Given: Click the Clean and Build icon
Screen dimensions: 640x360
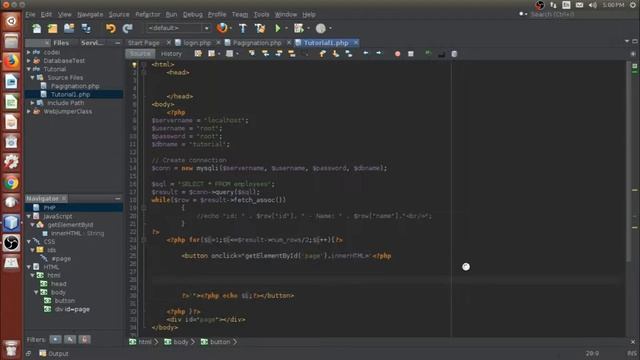Looking at the screenshot, I should (260, 28).
